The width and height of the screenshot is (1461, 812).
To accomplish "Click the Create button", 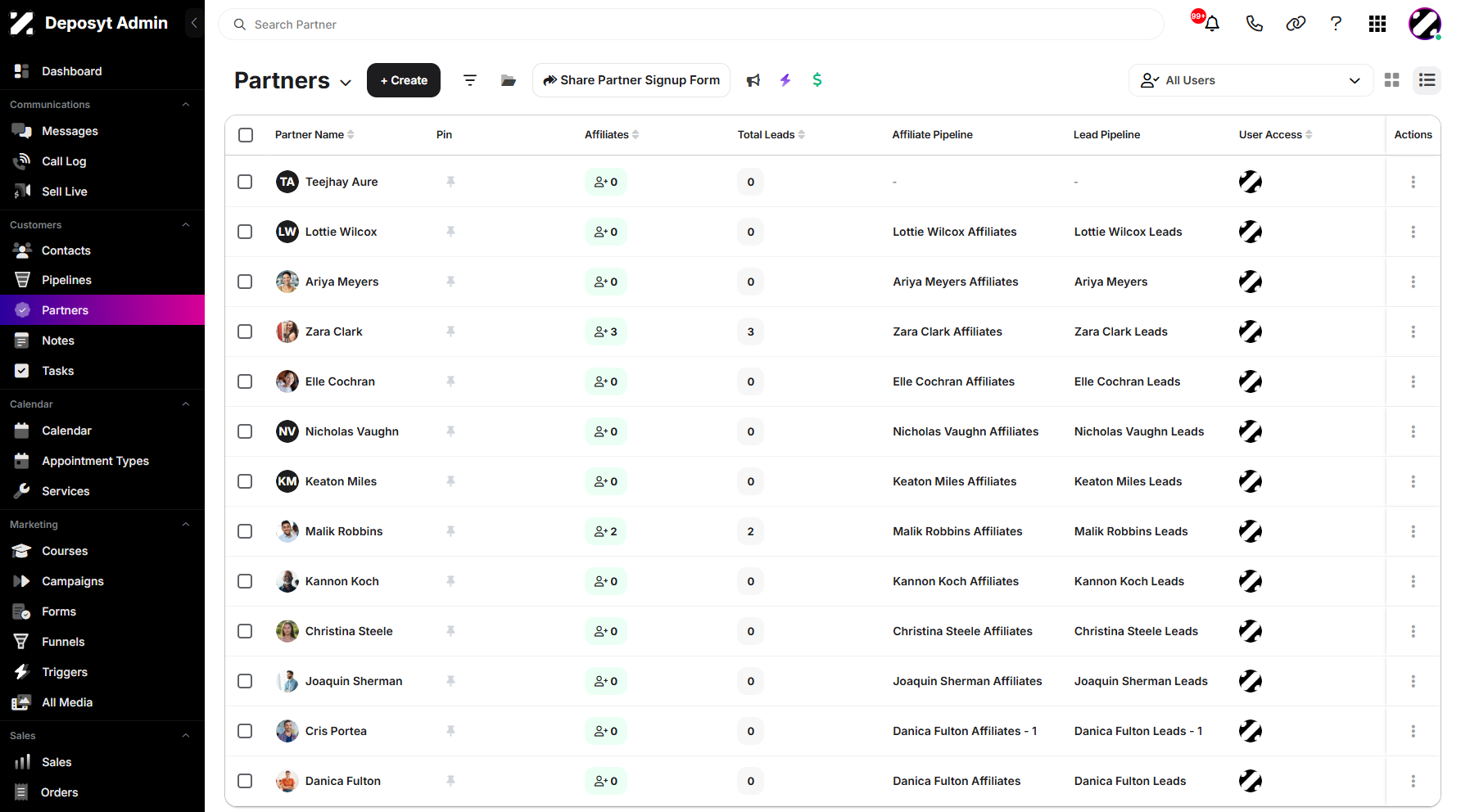I will pyautogui.click(x=404, y=80).
